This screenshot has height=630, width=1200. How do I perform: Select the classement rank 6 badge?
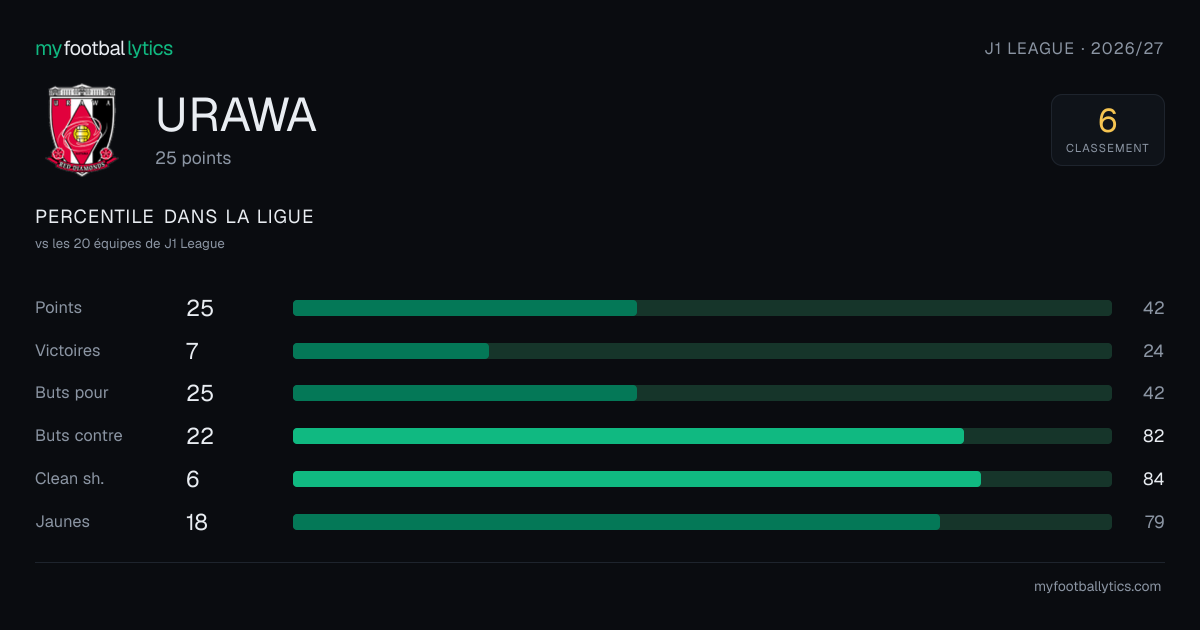(1108, 130)
